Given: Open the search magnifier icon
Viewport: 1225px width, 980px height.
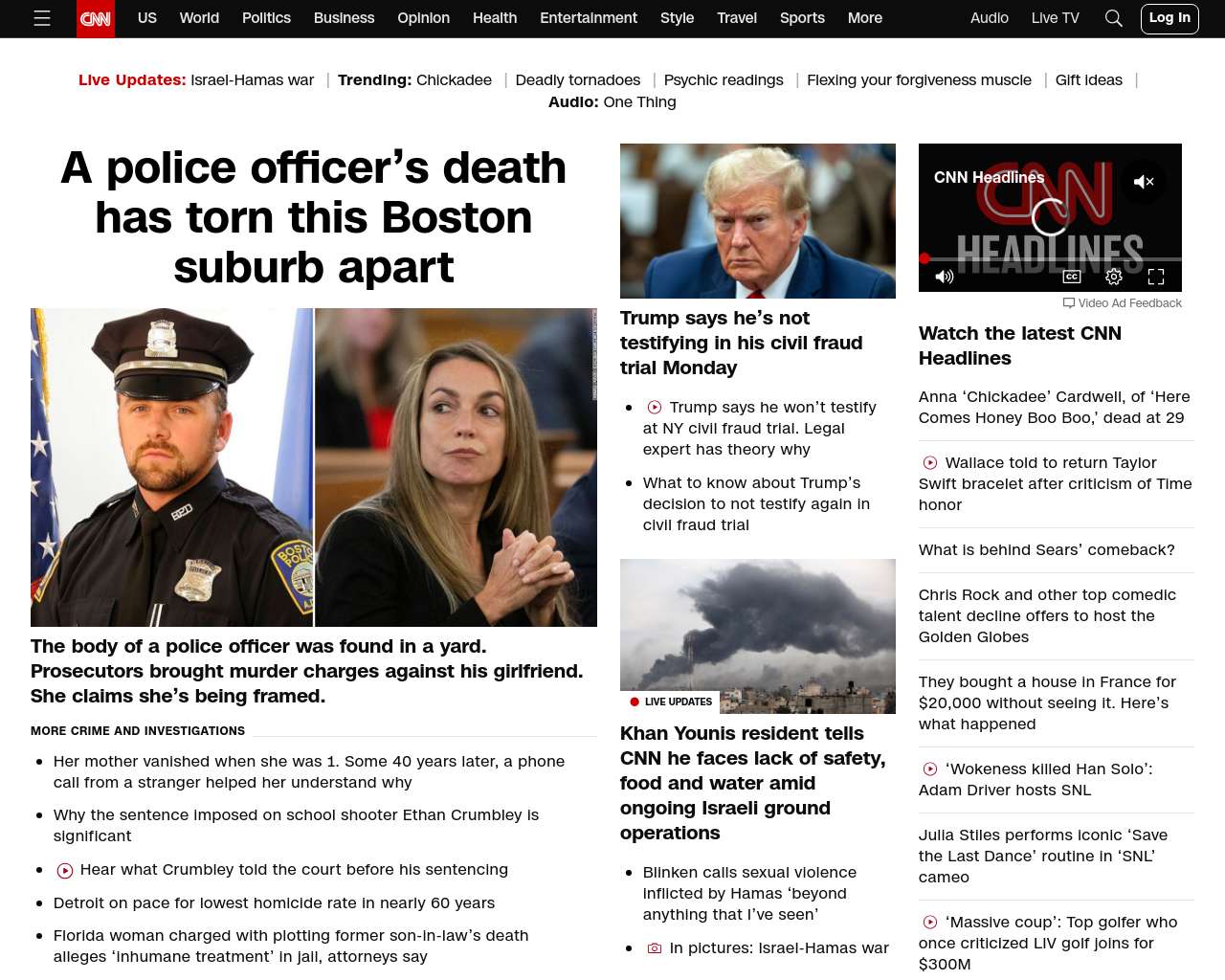Looking at the screenshot, I should coord(1113,18).
